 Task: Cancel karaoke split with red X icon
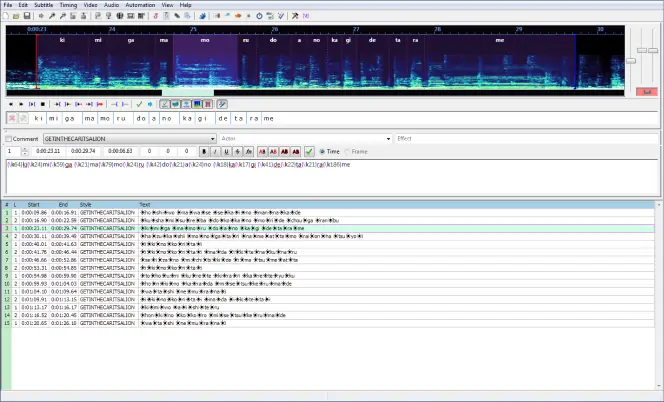12,119
